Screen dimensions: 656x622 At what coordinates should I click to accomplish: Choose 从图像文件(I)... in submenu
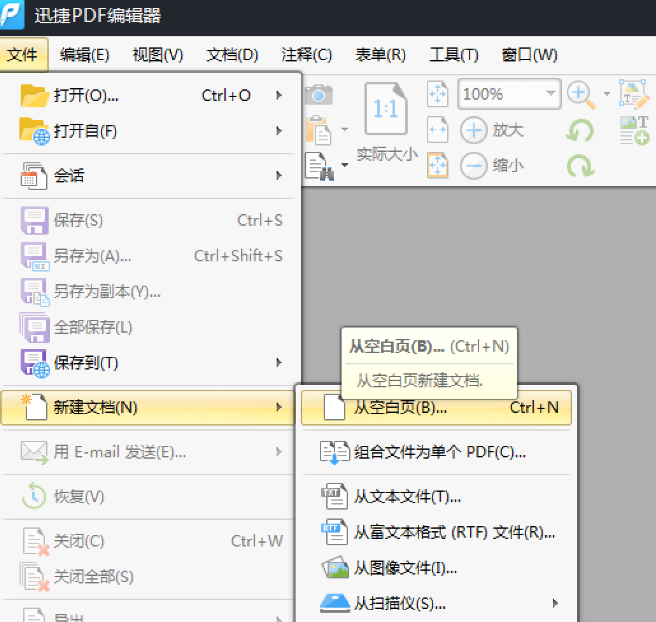click(x=436, y=568)
